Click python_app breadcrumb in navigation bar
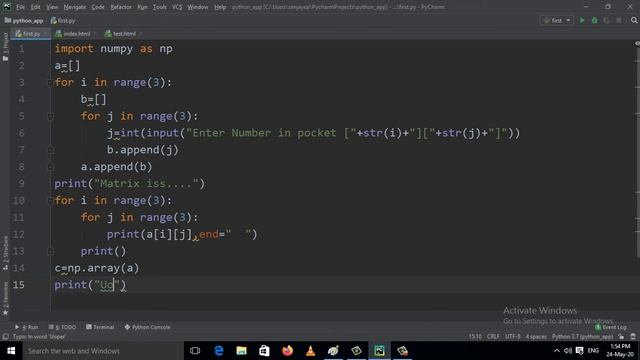 point(24,20)
